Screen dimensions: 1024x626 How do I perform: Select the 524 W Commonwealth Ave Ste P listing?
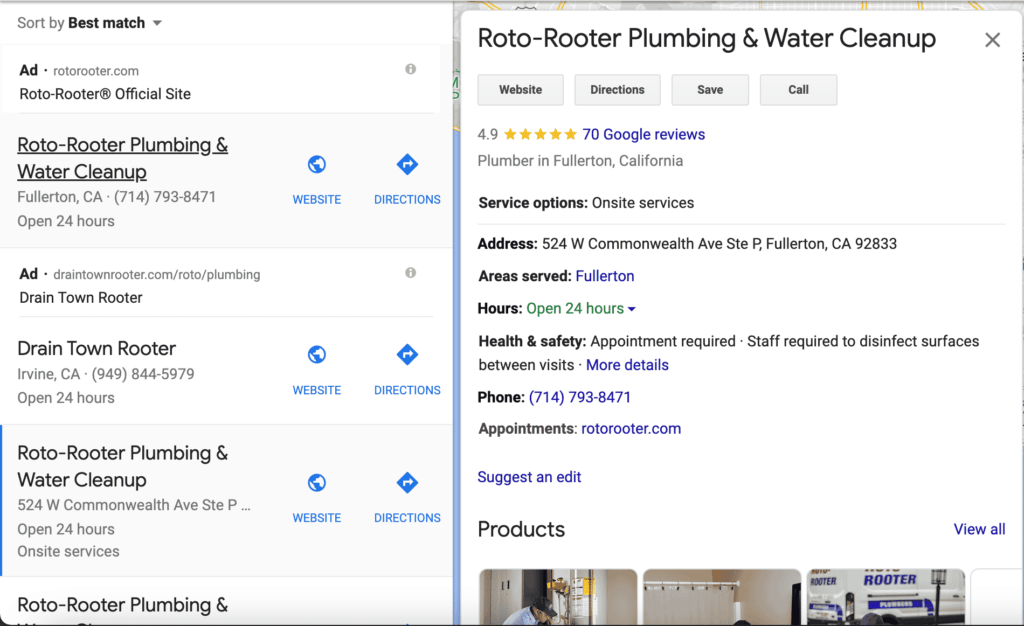click(226, 501)
